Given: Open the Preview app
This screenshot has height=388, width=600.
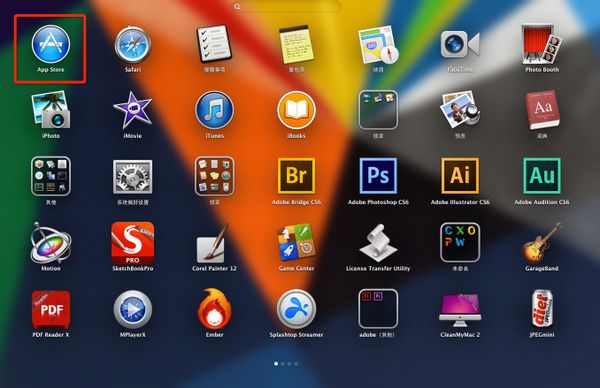Looking at the screenshot, I should coord(460,110).
